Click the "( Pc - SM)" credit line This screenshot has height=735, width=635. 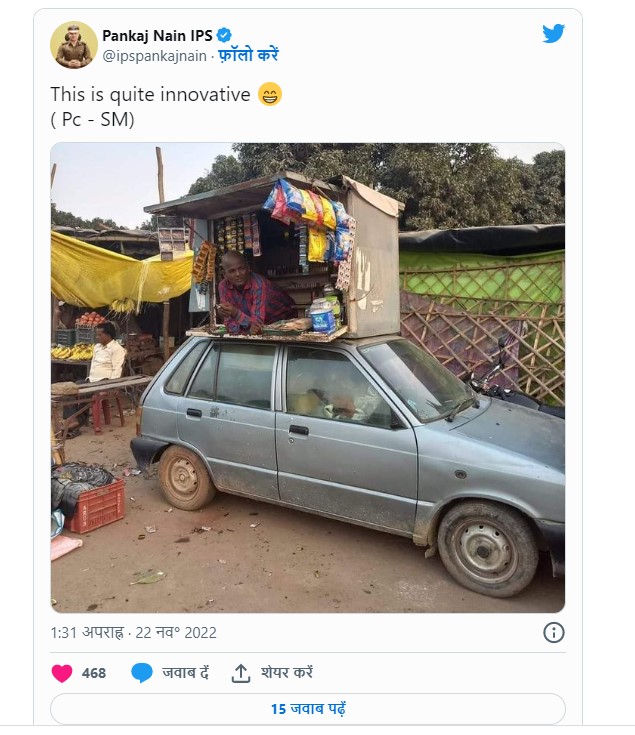pyautogui.click(x=92, y=120)
